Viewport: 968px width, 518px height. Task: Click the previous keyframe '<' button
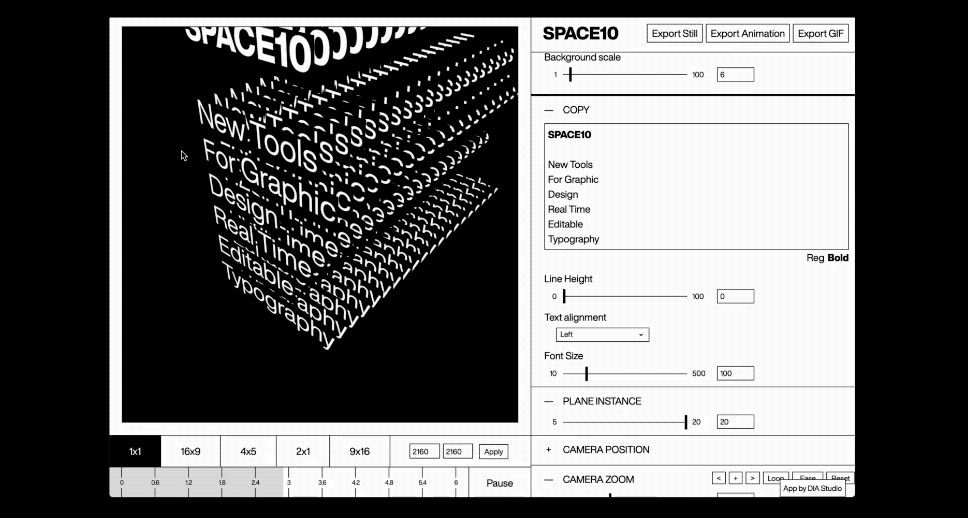pyautogui.click(x=719, y=478)
